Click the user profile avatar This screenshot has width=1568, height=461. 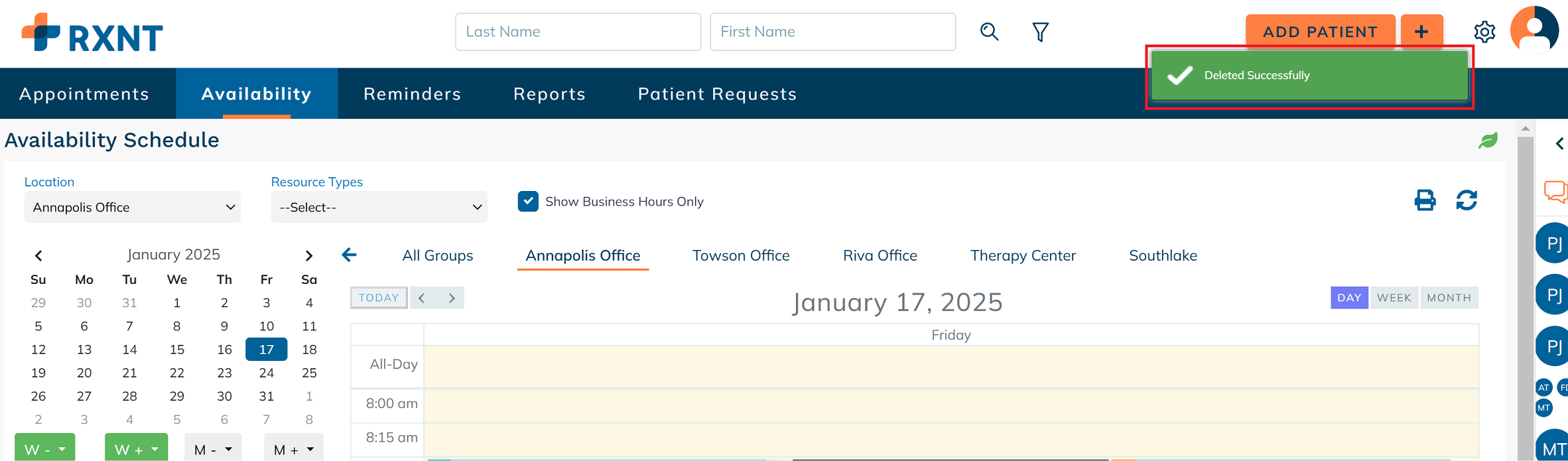tap(1534, 30)
